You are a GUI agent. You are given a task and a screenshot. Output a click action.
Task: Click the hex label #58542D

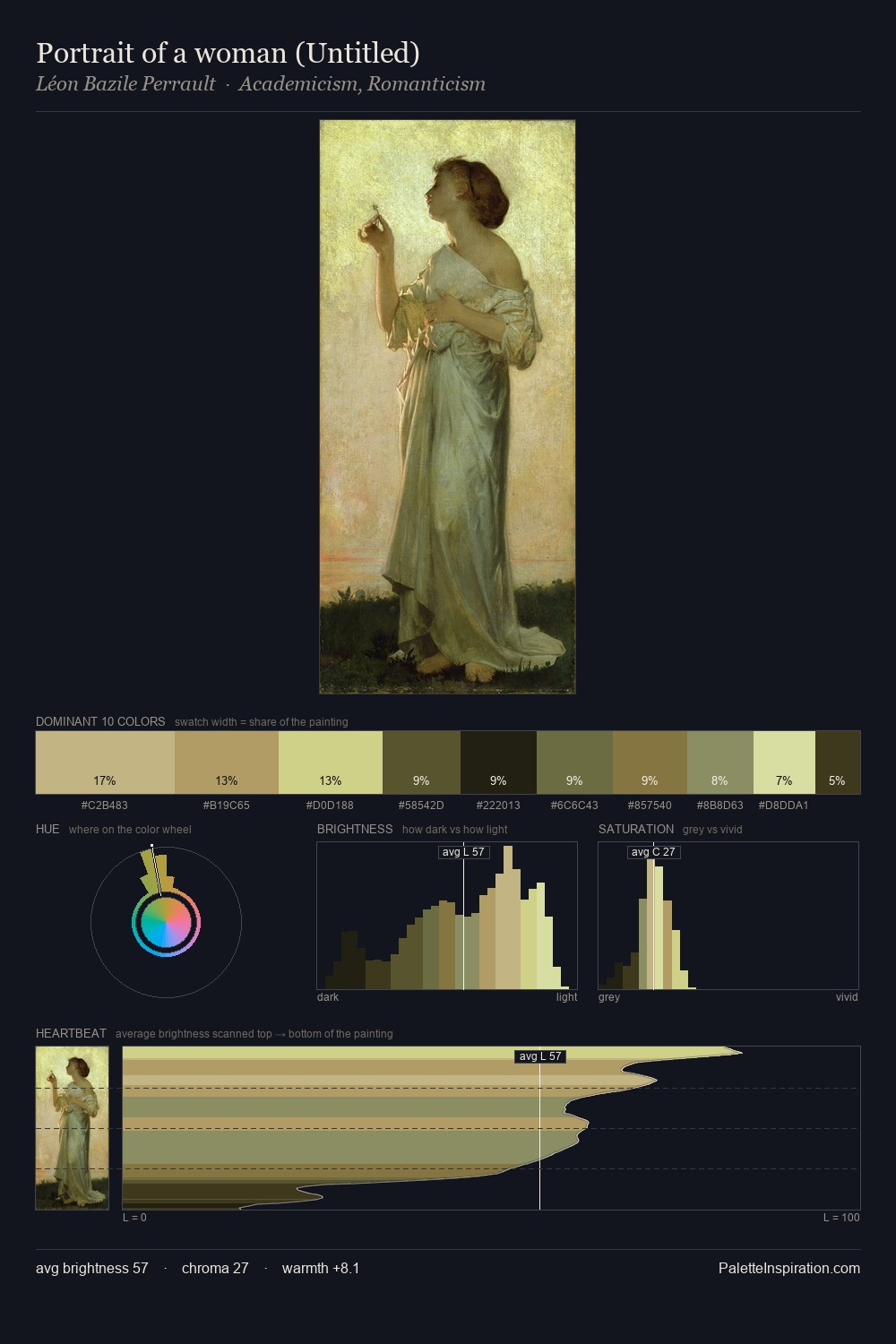coord(421,806)
